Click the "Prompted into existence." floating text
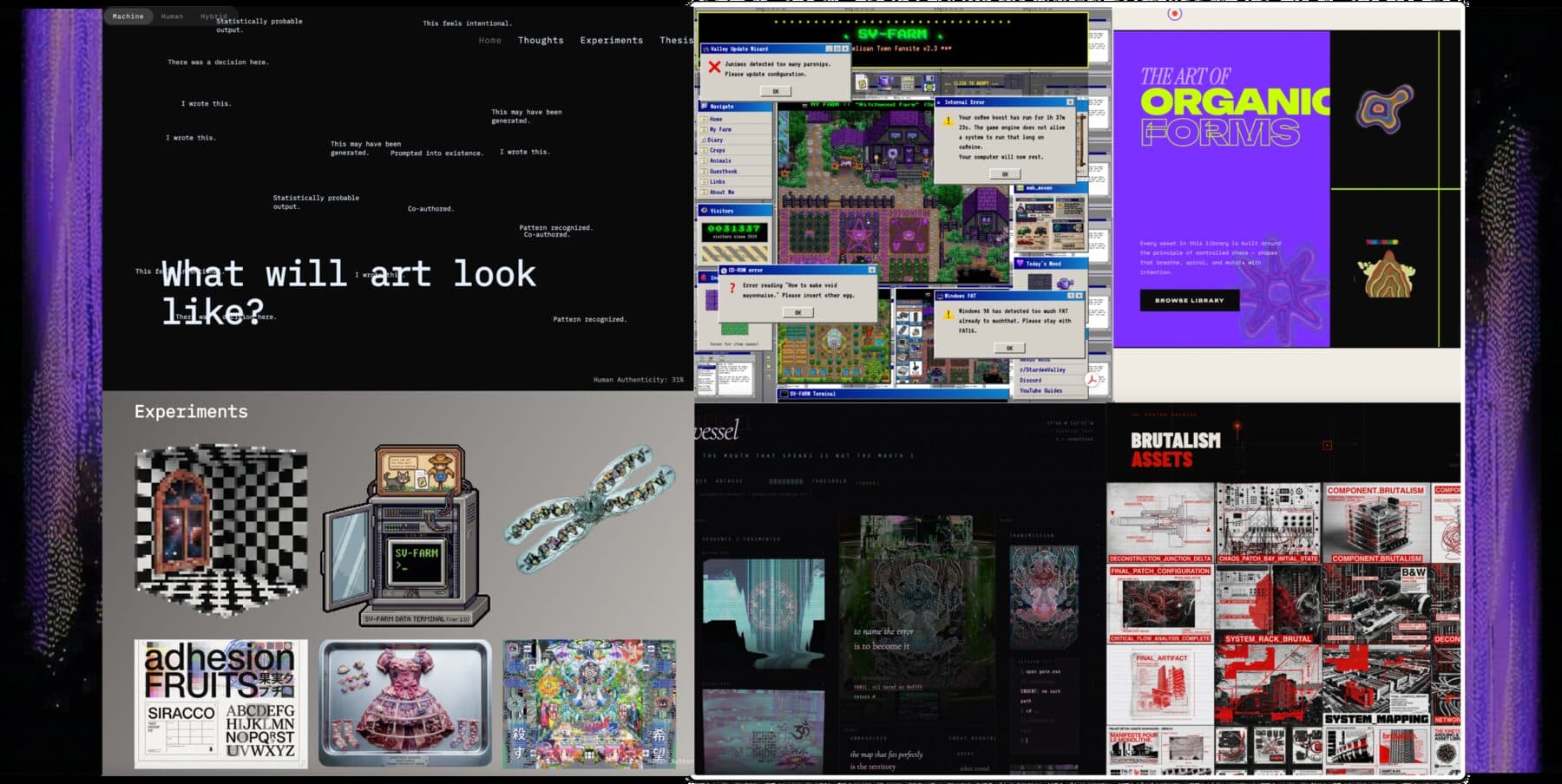This screenshot has width=1562, height=784. 436,154
